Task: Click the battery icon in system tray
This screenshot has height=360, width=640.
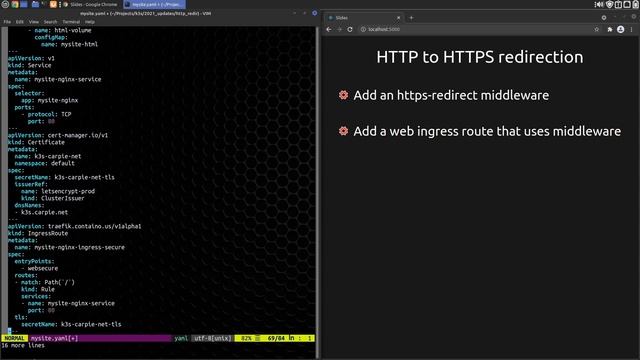Action: pyautogui.click(x=636, y=4)
